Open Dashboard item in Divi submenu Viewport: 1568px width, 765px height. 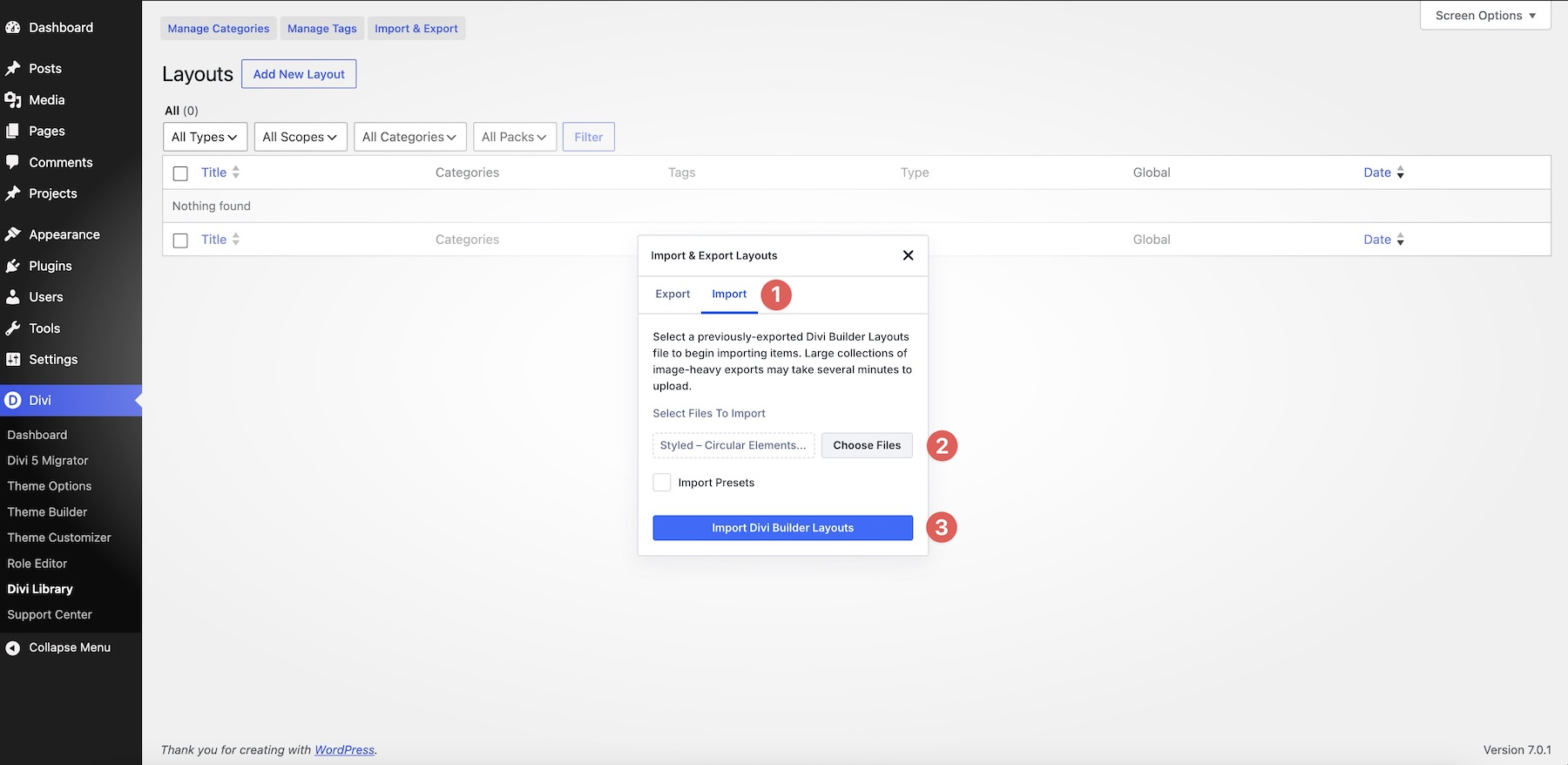pyautogui.click(x=37, y=435)
